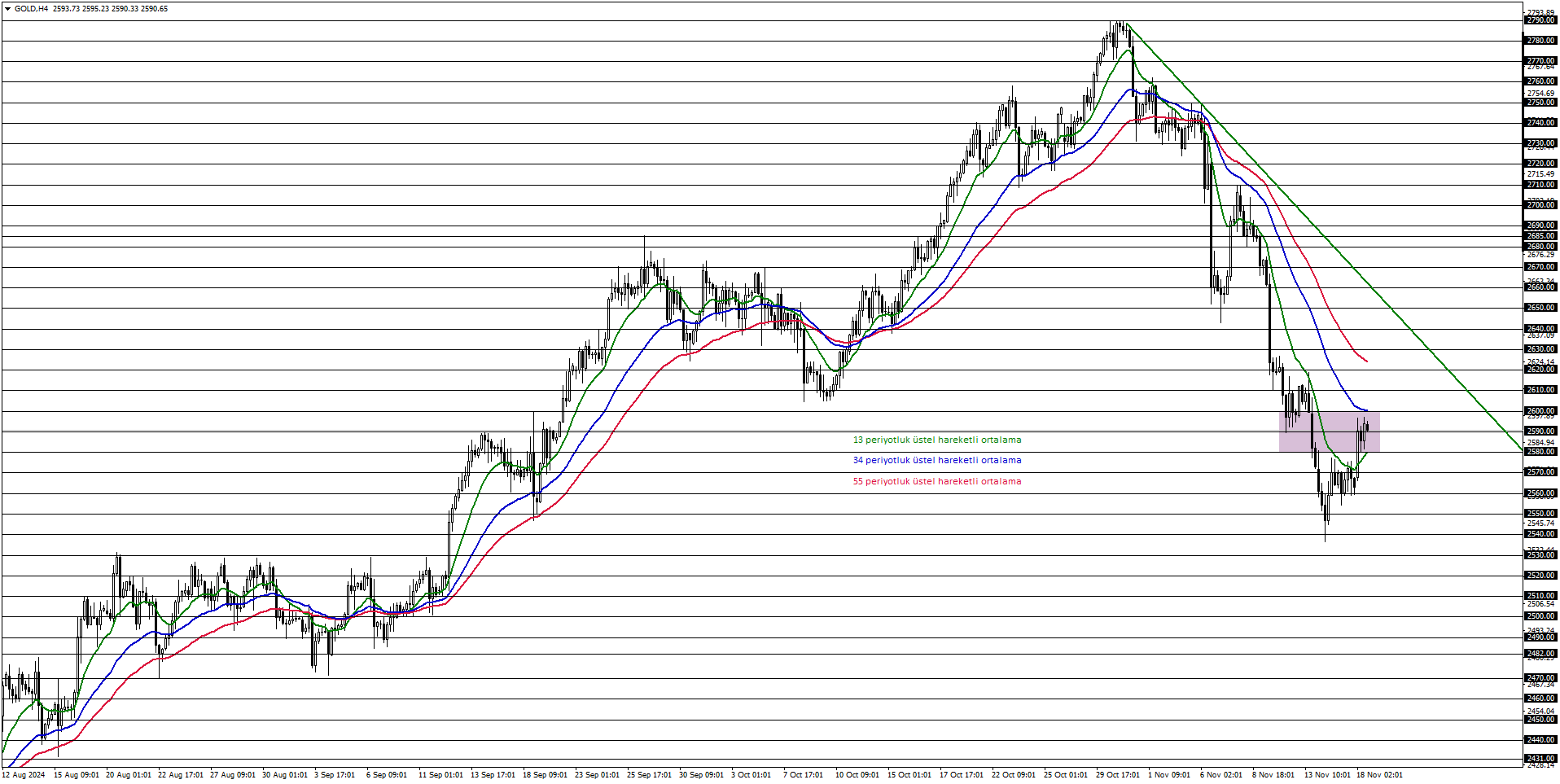Click the 2460.00 price level label
Image resolution: width=1560 pixels, height=784 pixels.
point(1540,699)
